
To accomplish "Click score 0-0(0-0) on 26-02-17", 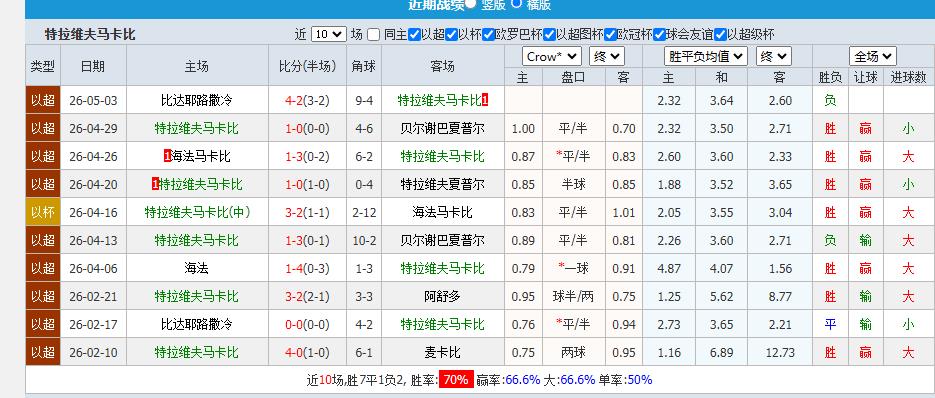I will click(x=307, y=325).
